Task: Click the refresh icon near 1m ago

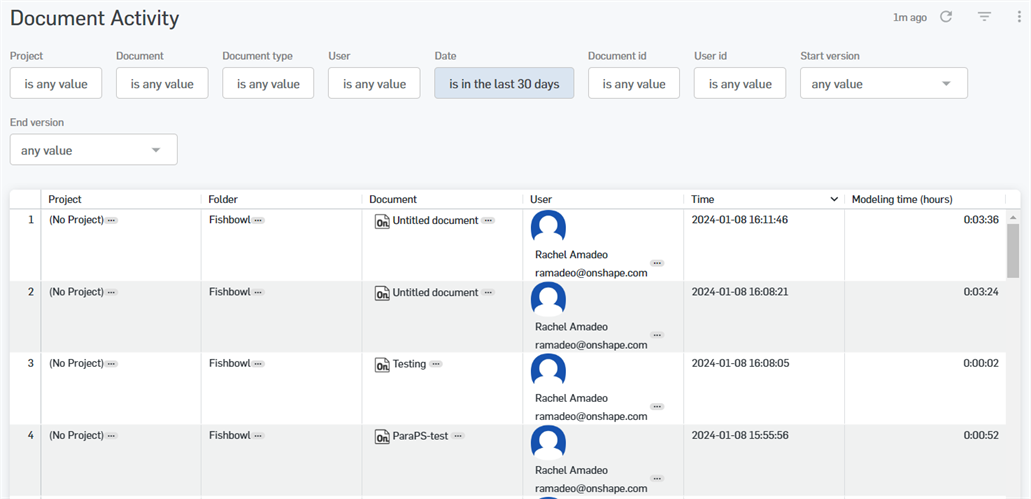Action: (946, 17)
